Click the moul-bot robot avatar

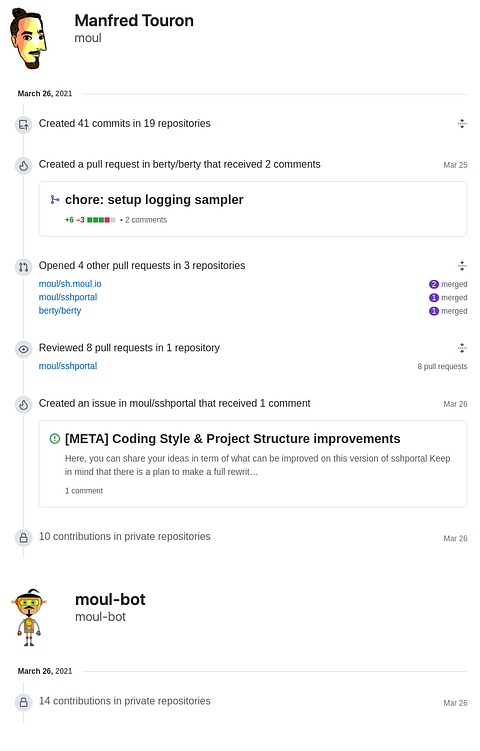point(29,617)
